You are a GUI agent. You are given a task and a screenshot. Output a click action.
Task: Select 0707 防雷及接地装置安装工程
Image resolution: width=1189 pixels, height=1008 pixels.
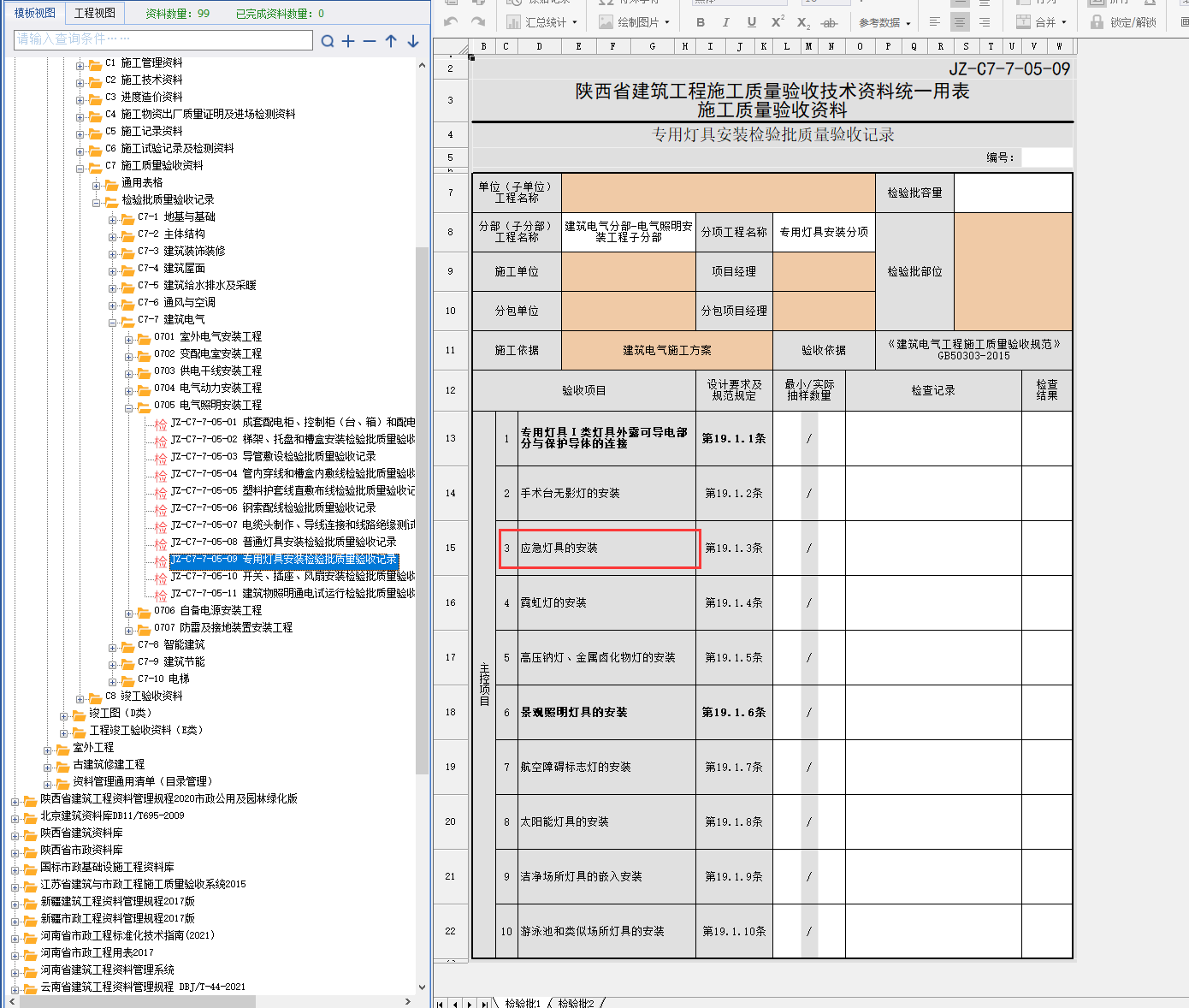223,627
